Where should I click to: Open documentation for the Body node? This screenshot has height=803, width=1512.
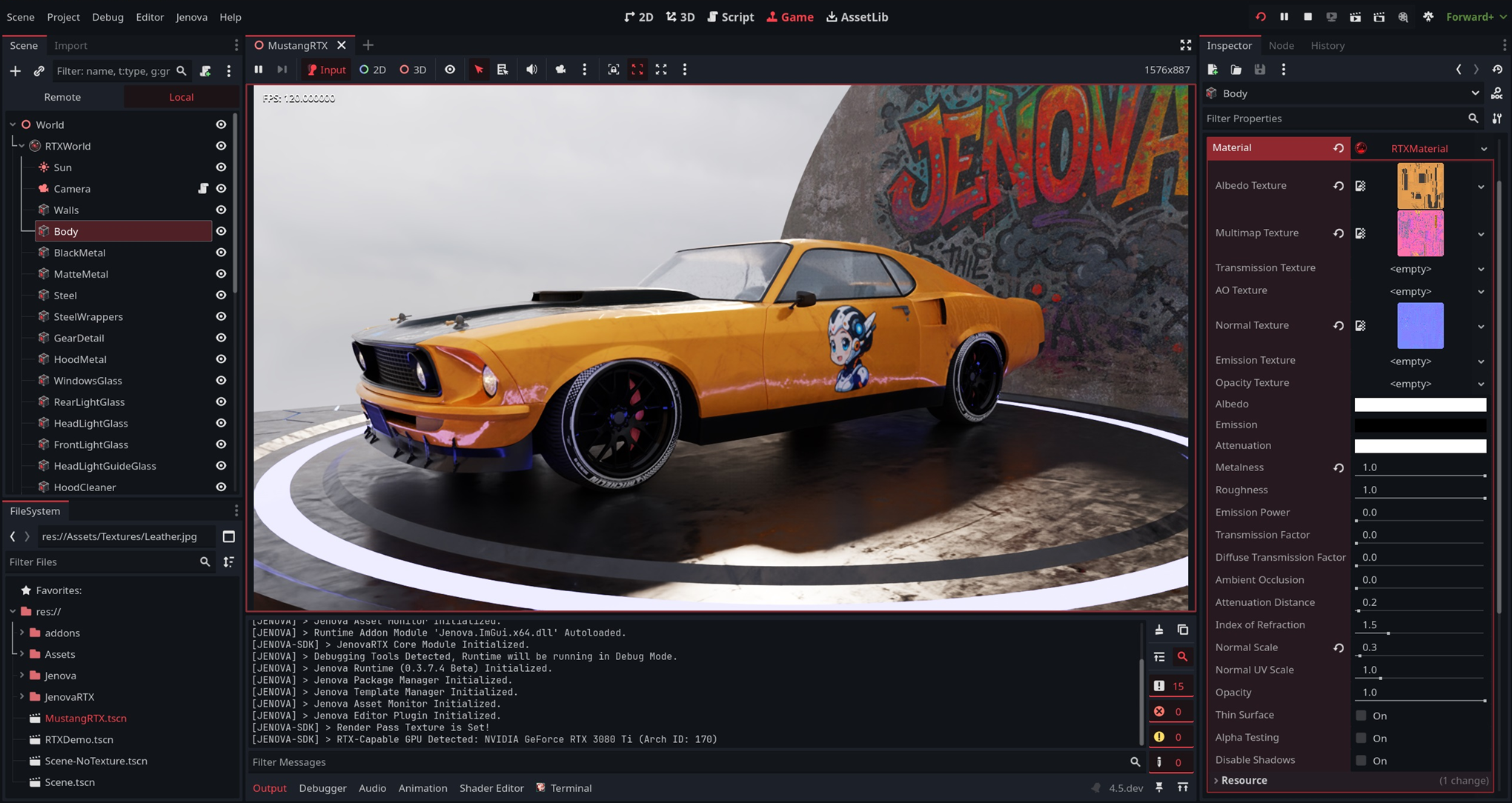1497,93
